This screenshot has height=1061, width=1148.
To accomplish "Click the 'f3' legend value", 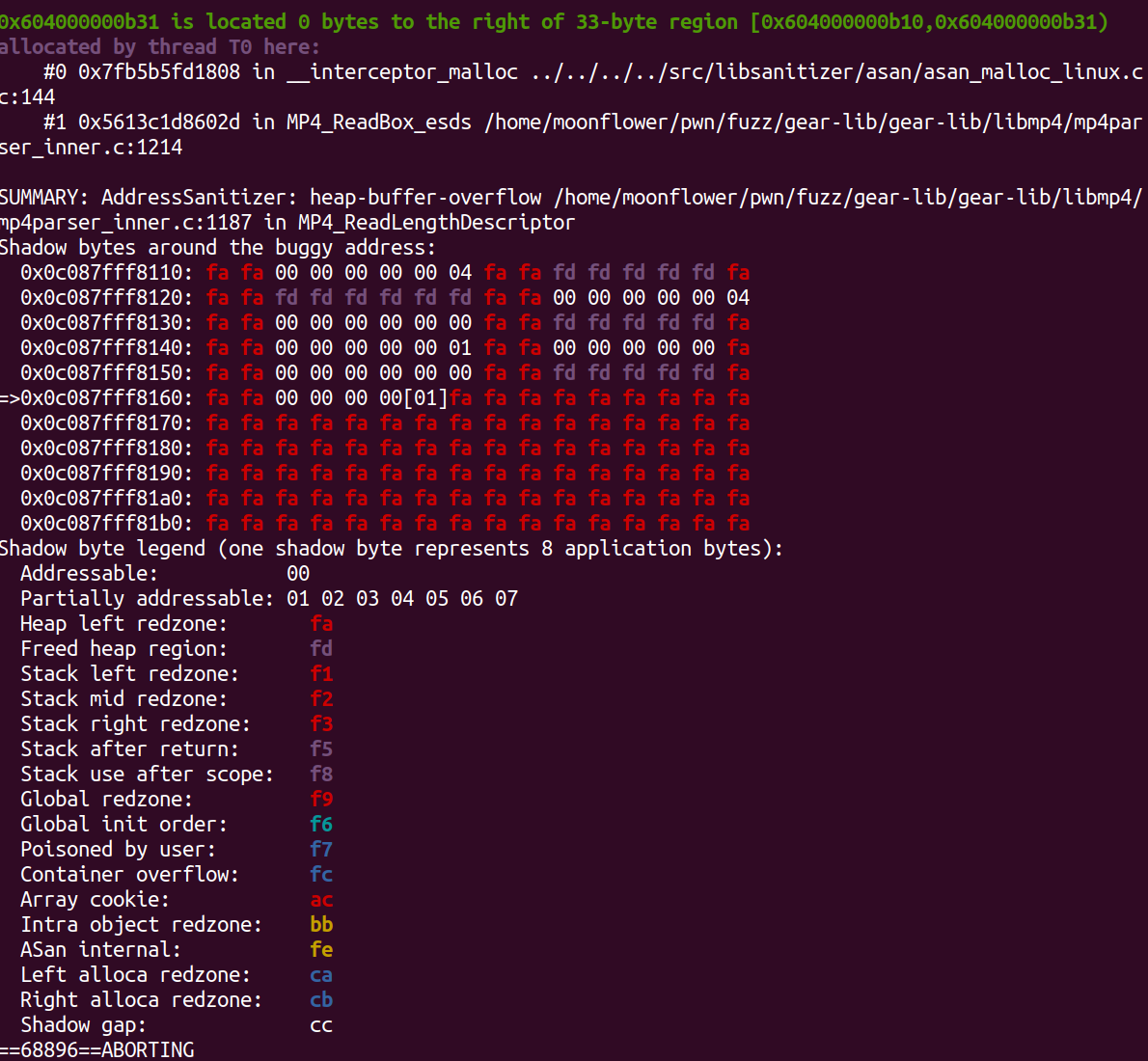I will [321, 724].
